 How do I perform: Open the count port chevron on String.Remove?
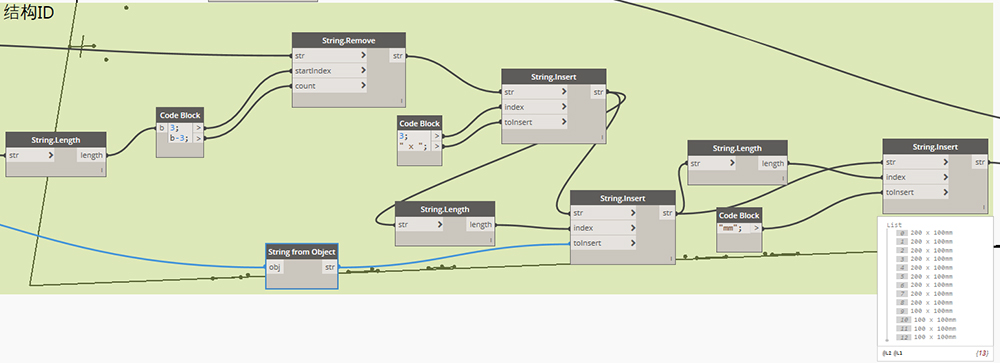tap(363, 85)
